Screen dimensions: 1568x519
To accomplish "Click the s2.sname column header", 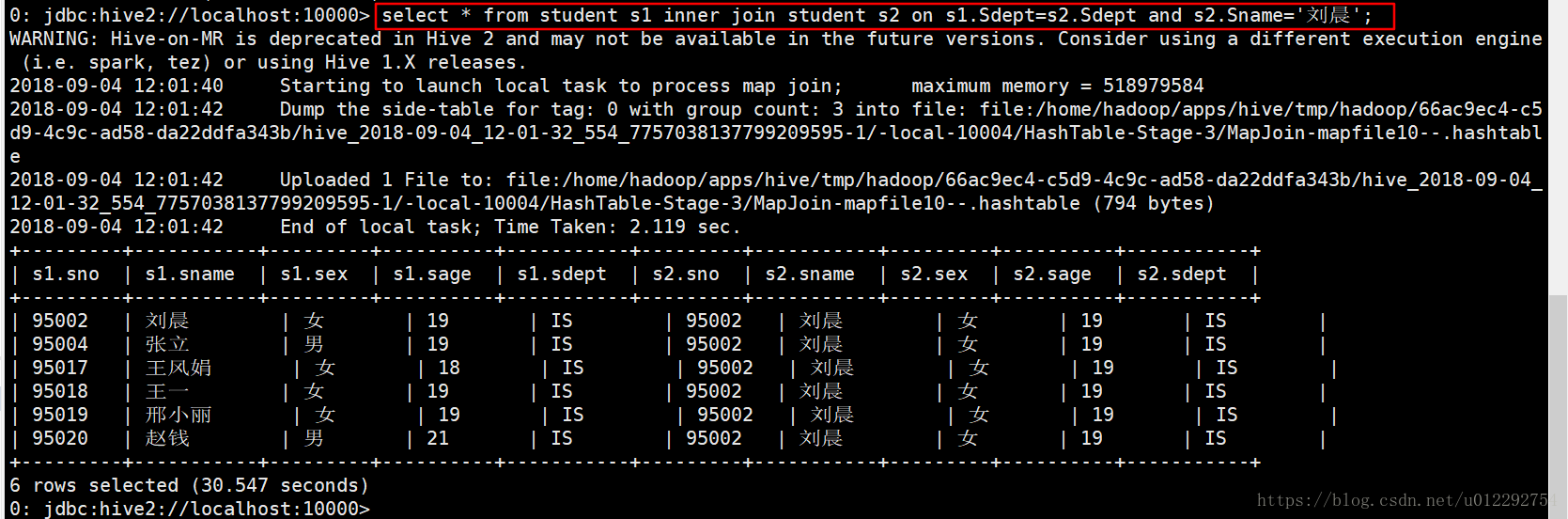I will (809, 274).
